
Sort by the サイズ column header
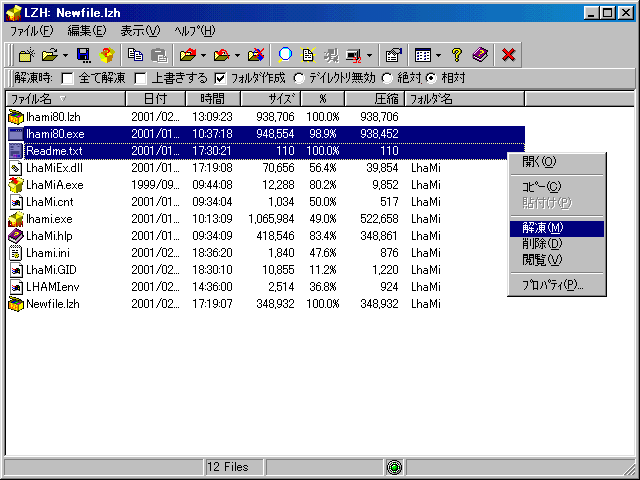[271, 99]
